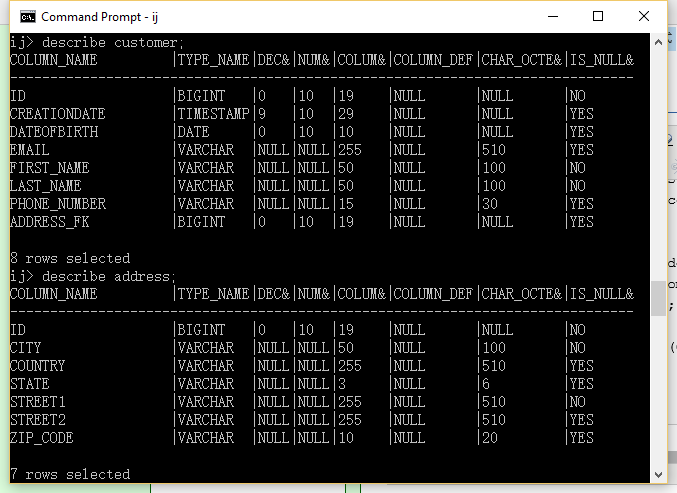The width and height of the screenshot is (677, 493).
Task: Click the TIMESTAMP type value
Action: pos(214,114)
